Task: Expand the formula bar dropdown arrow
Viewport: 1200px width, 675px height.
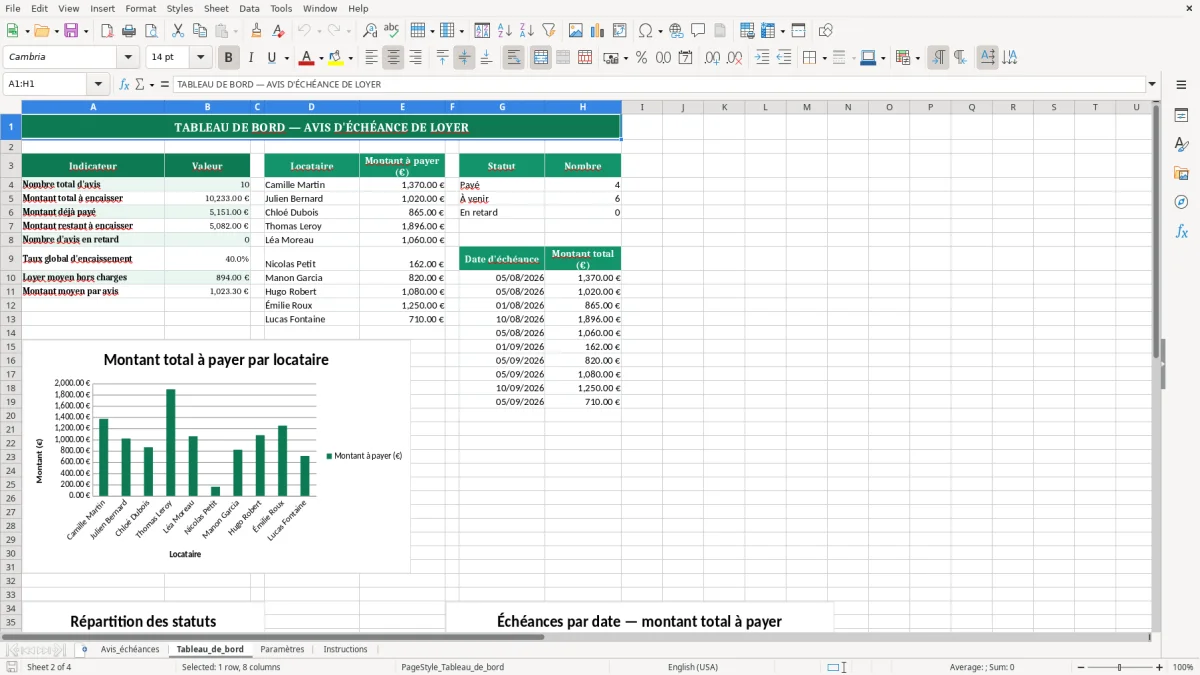Action: (x=1152, y=85)
